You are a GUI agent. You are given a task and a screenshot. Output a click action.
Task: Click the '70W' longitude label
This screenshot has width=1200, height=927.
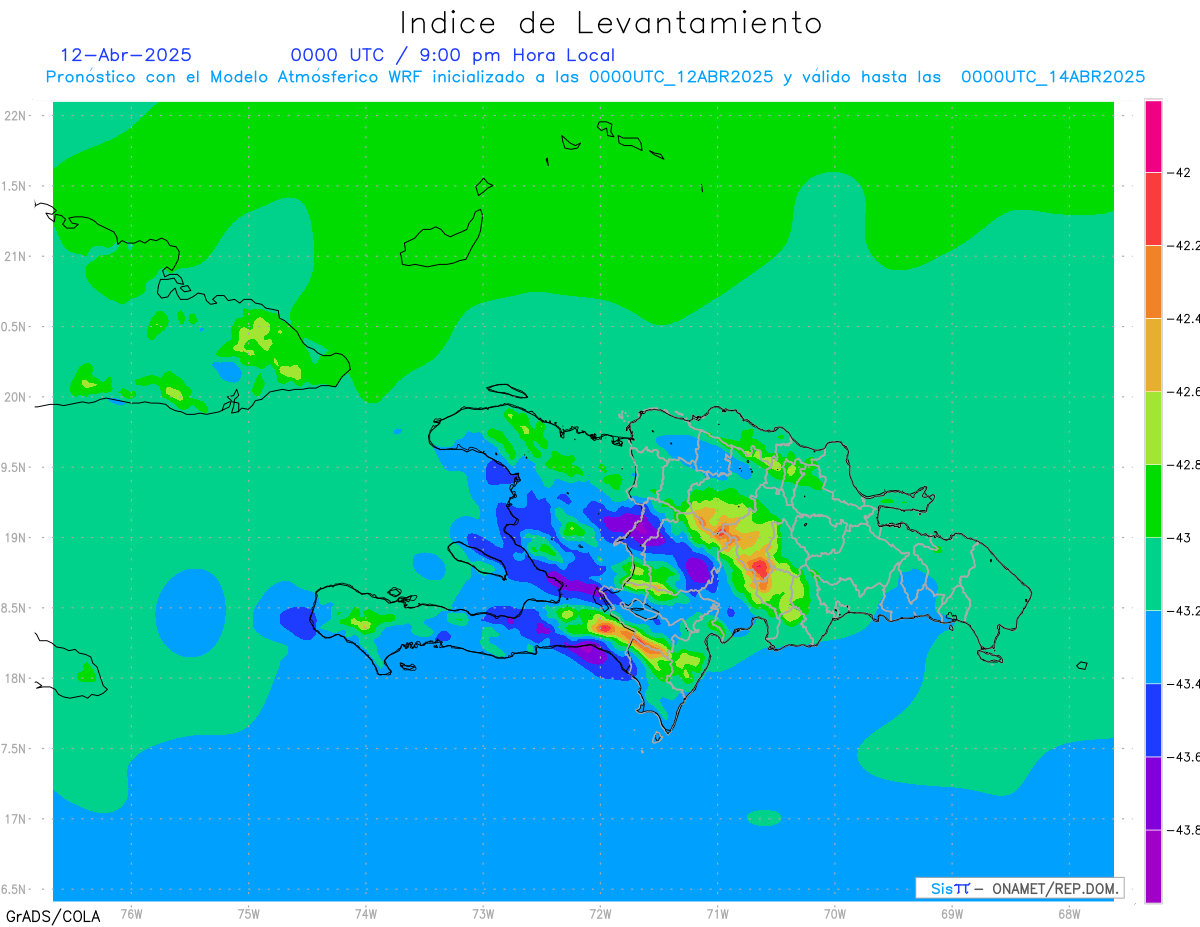point(835,913)
